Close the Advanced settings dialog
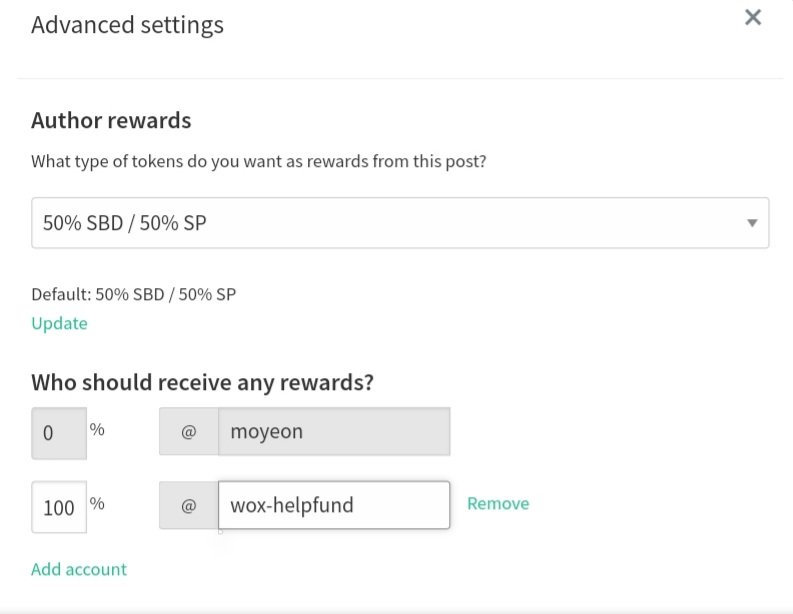793x614 pixels. pos(753,17)
